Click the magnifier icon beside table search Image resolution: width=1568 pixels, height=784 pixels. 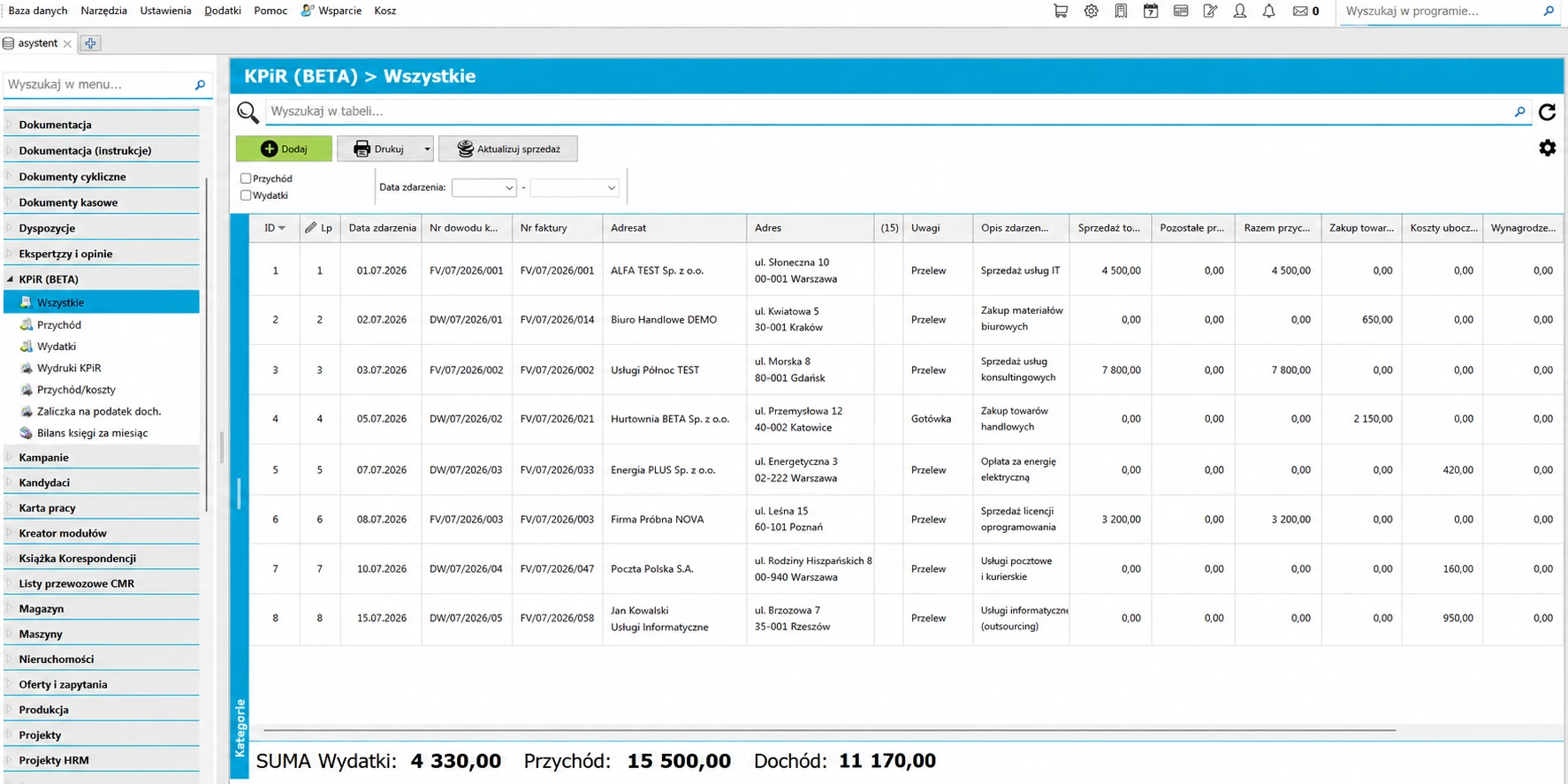[247, 112]
